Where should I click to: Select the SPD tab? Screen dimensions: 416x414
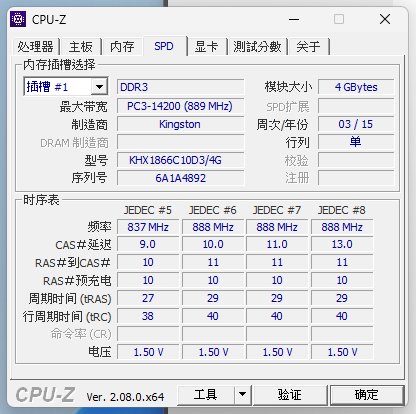click(x=164, y=46)
